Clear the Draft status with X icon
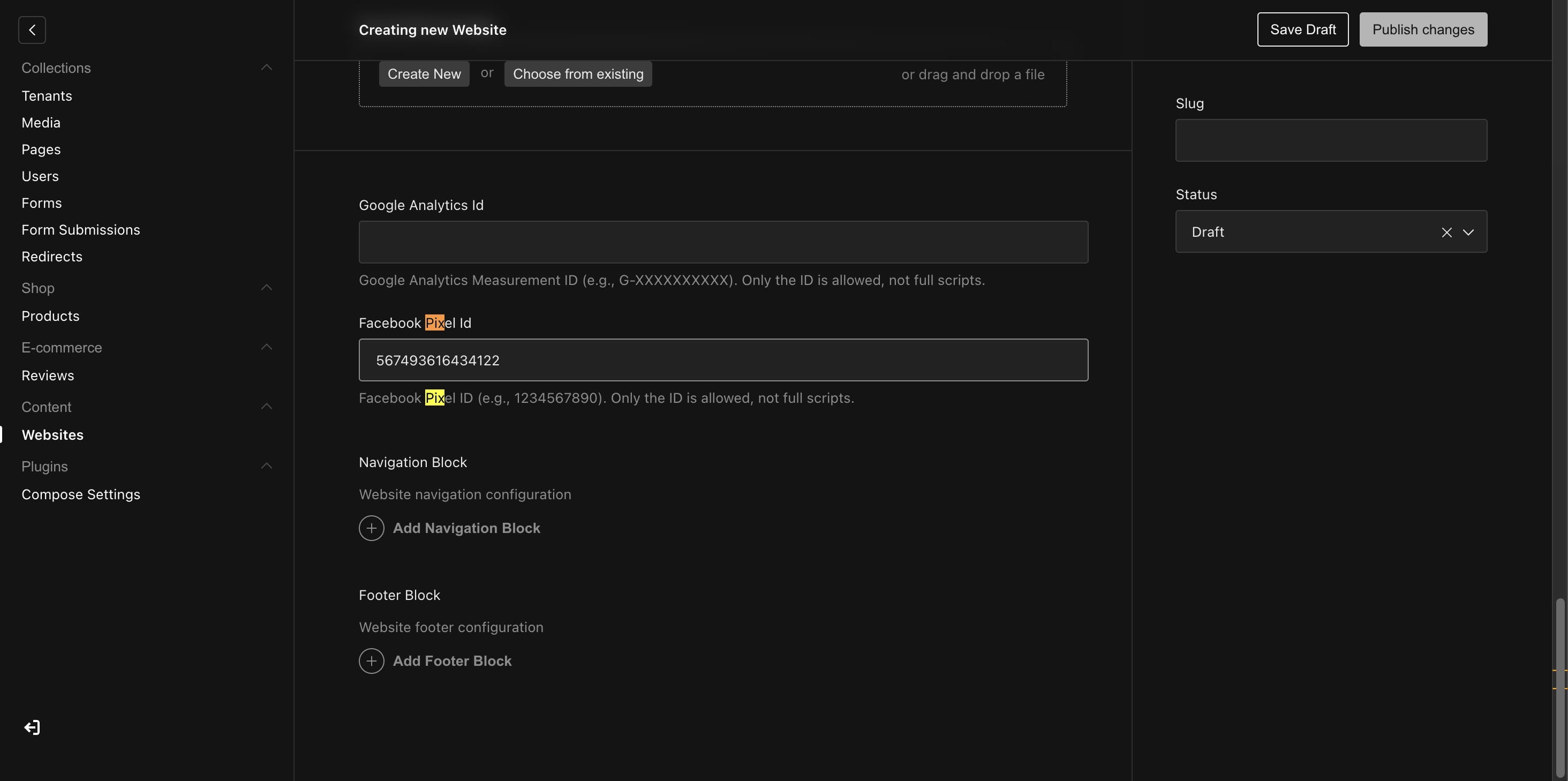 pos(1446,232)
